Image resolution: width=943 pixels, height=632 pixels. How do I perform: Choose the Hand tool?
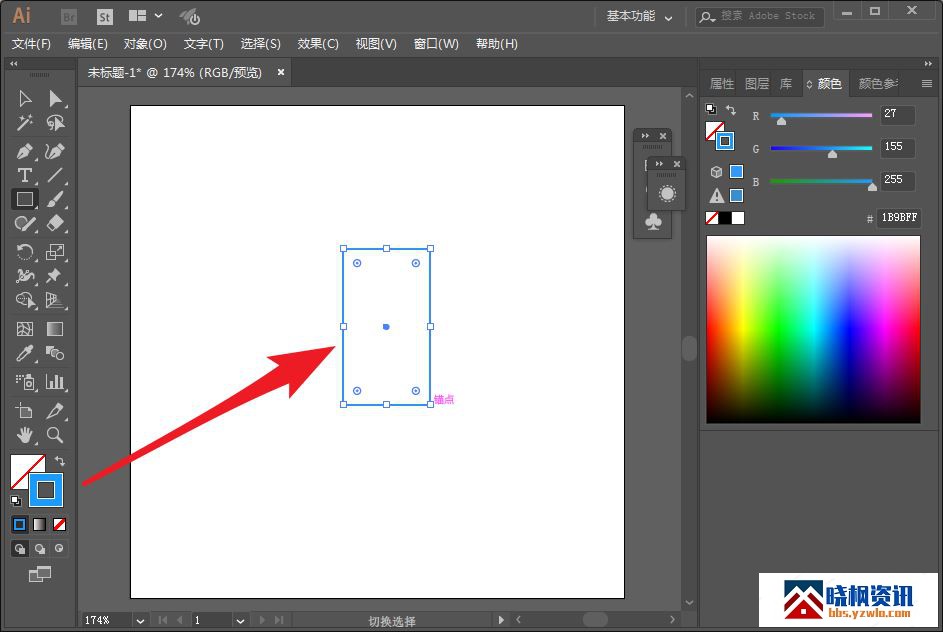coord(25,435)
